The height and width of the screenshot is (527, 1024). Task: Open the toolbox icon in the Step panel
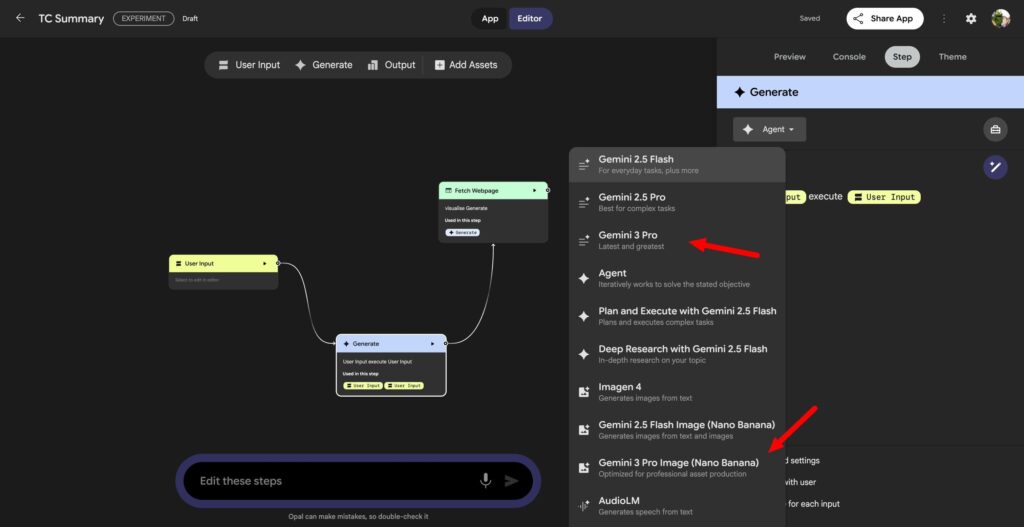coord(995,129)
